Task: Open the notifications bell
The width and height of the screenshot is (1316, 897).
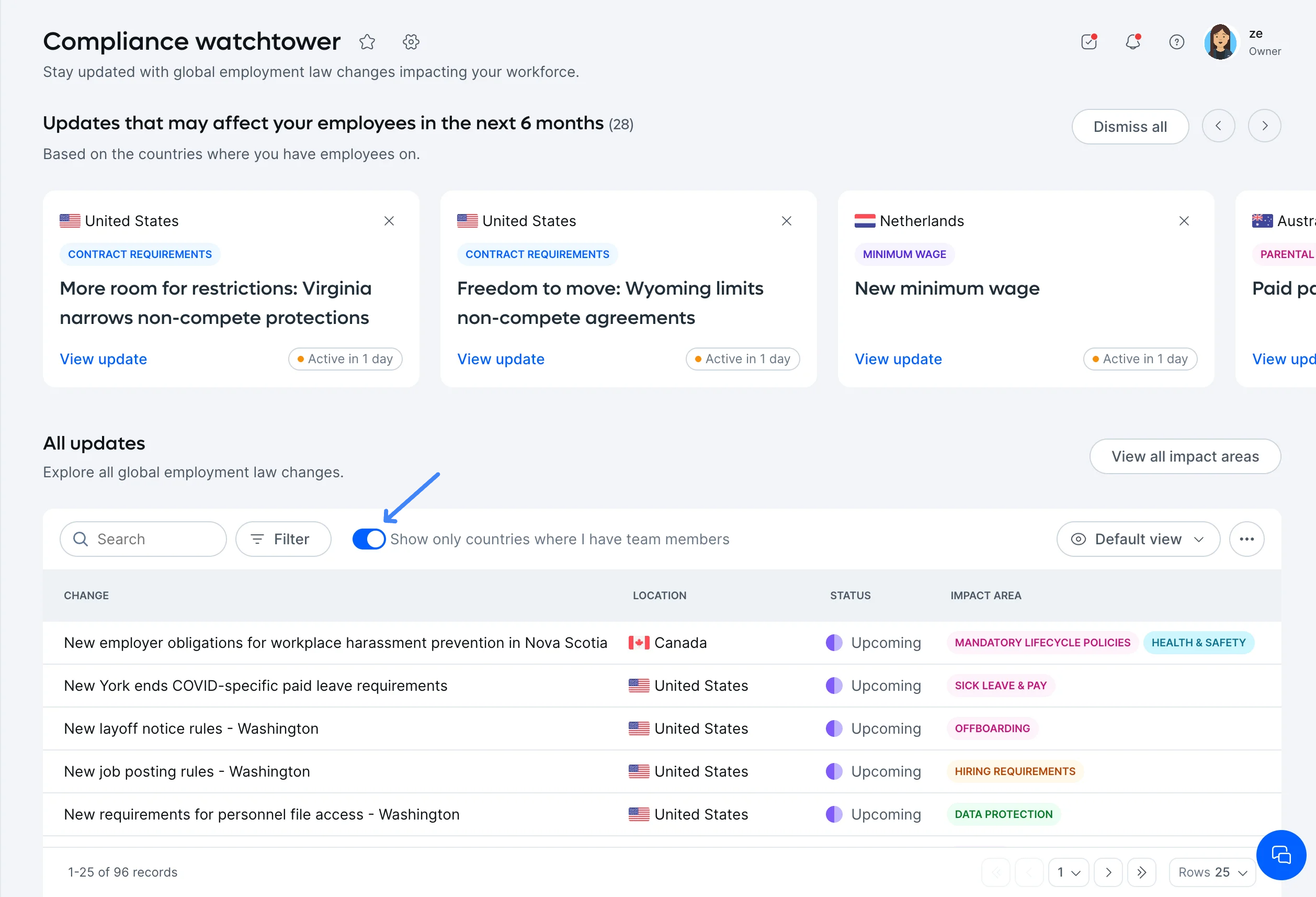Action: click(x=1132, y=42)
